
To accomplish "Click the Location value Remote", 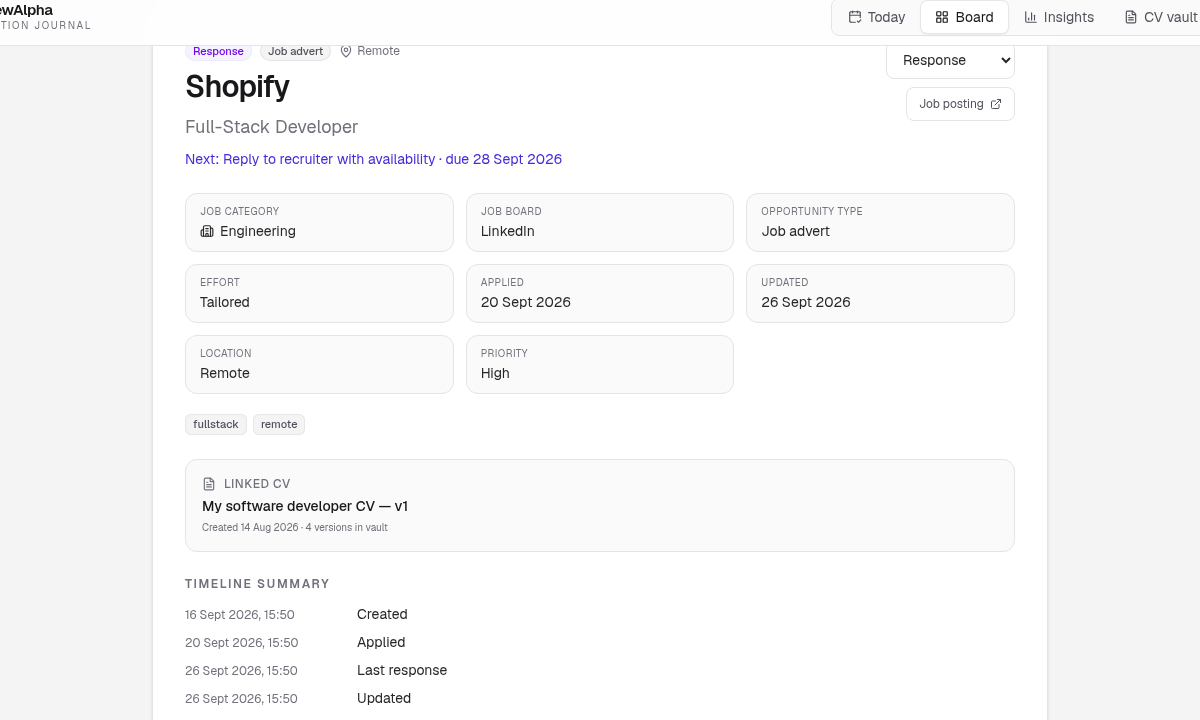I will pyautogui.click(x=225, y=373).
